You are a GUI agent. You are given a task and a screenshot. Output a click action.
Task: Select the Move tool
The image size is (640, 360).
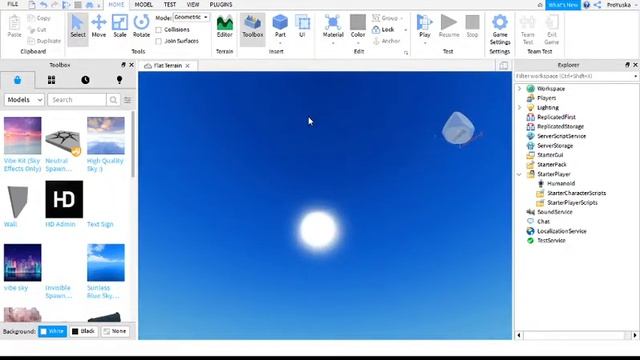(99, 27)
